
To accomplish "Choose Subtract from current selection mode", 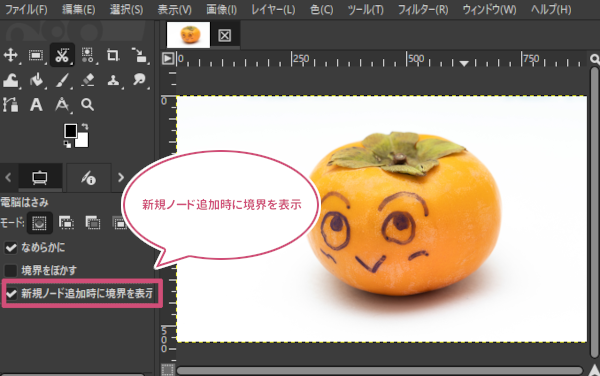I will coord(93,223).
